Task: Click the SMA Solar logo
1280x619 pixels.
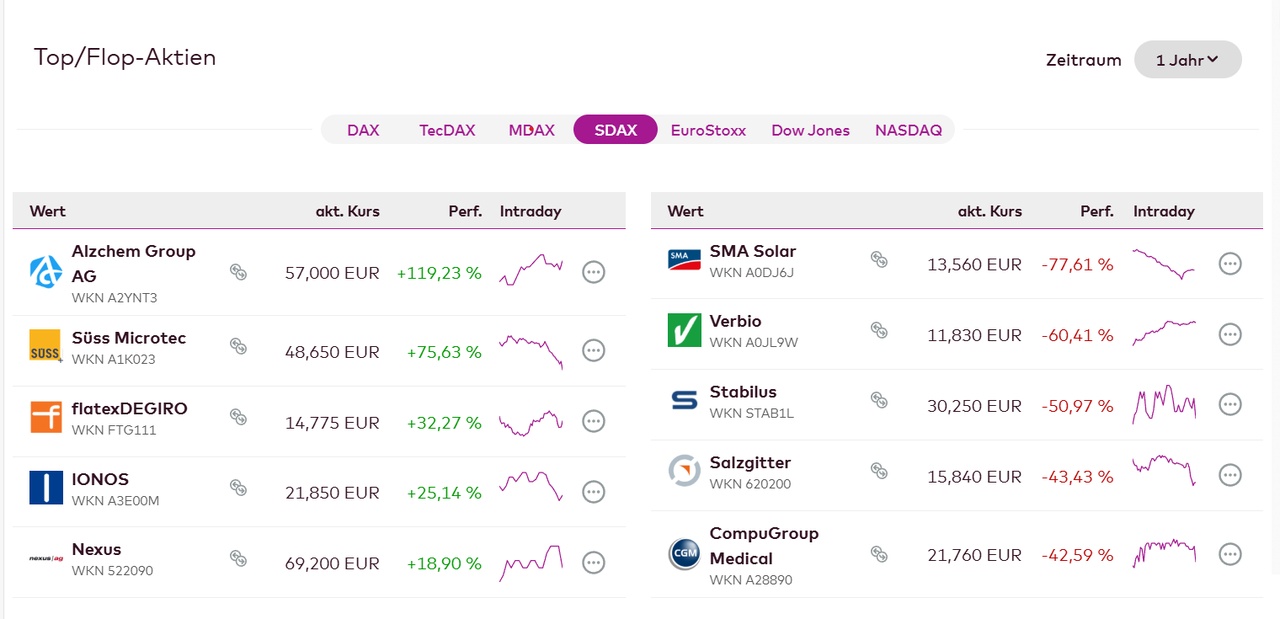Action: click(x=684, y=260)
